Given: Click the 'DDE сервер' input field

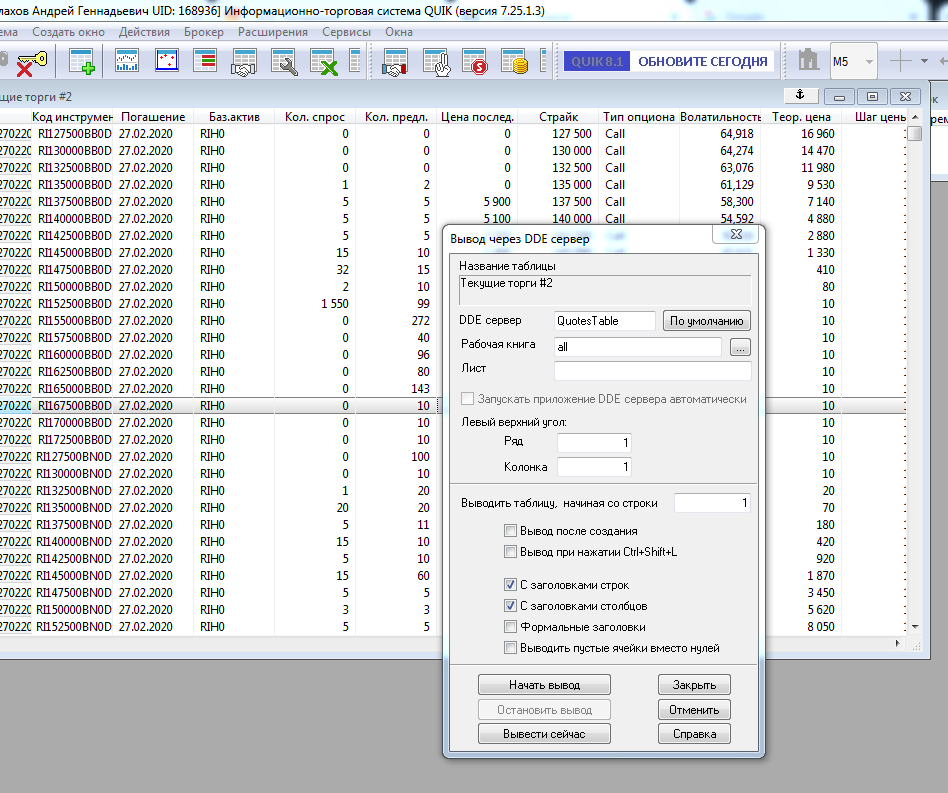Looking at the screenshot, I should pyautogui.click(x=605, y=321).
